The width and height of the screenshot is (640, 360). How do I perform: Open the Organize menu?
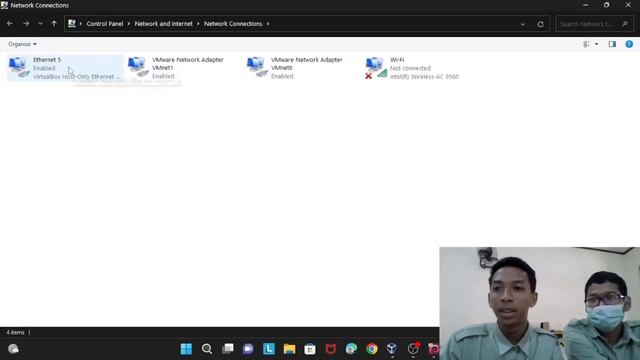coord(22,44)
